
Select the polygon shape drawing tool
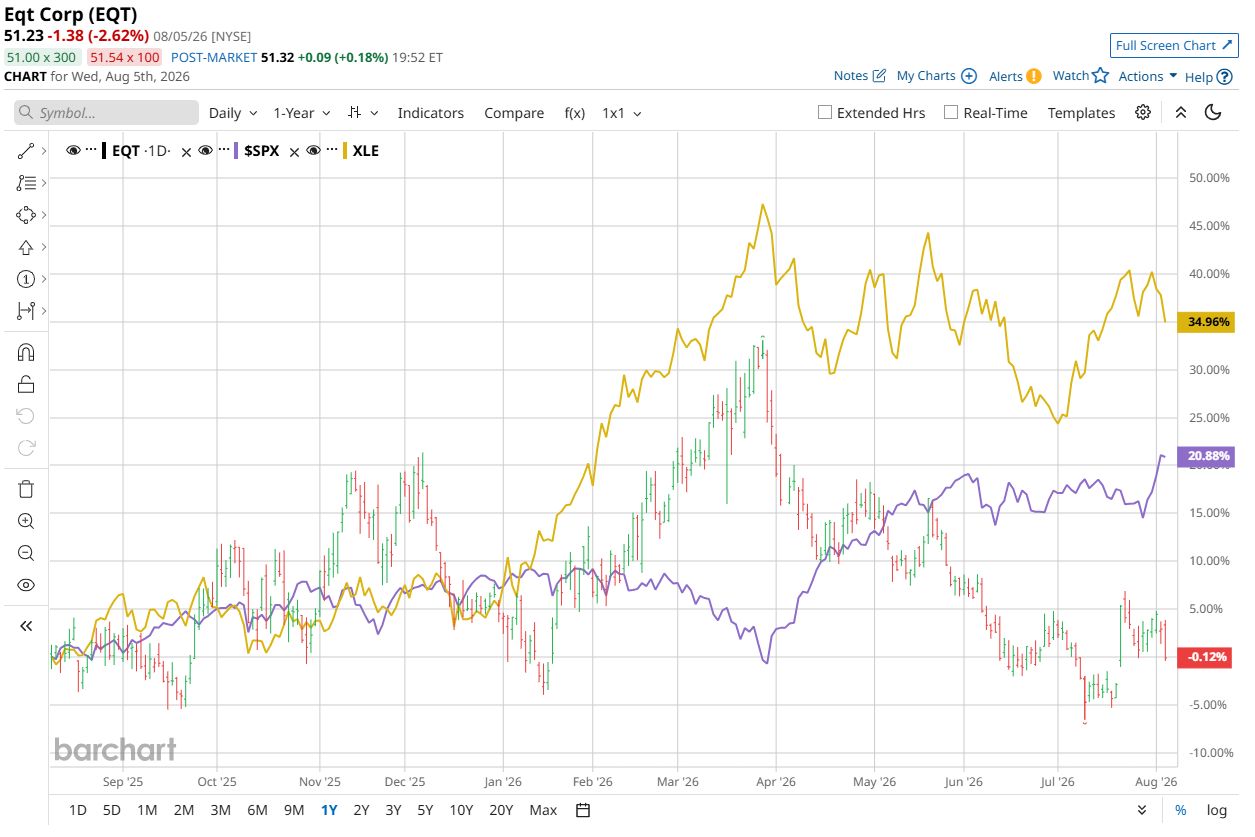26,215
